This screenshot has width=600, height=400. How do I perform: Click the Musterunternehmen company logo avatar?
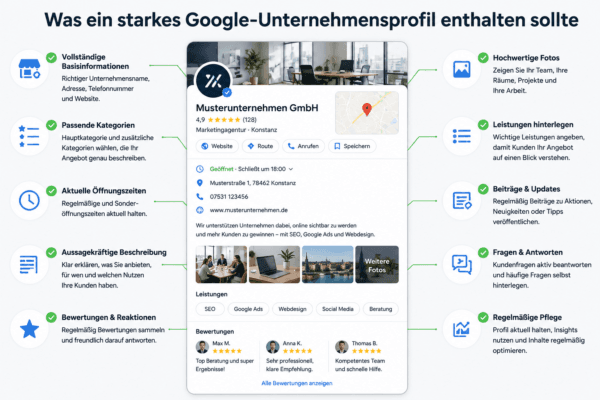[213, 81]
